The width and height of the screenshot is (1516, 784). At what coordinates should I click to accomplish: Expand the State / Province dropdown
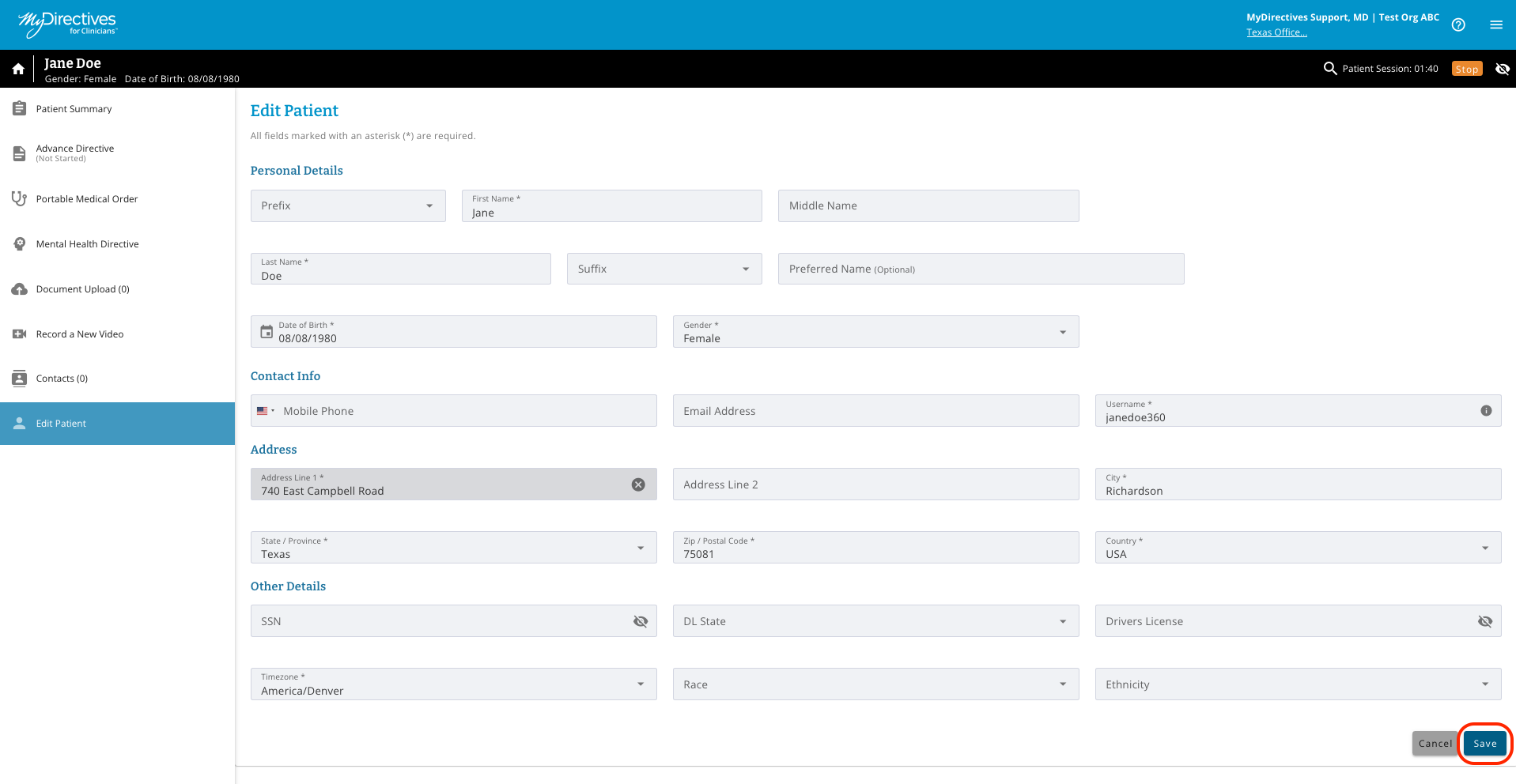(453, 548)
